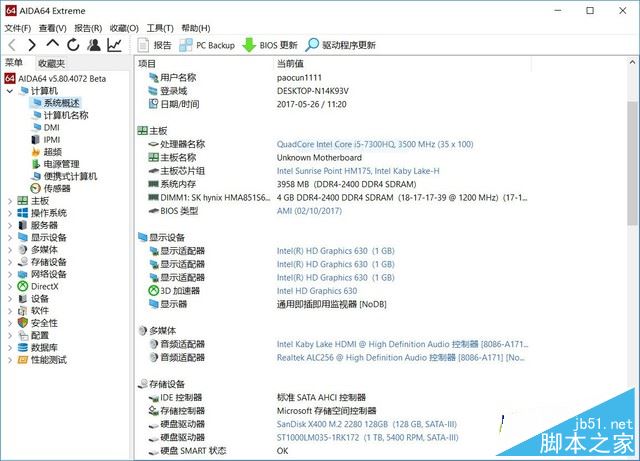Select the 主板名称 row

pyautogui.click(x=332, y=157)
